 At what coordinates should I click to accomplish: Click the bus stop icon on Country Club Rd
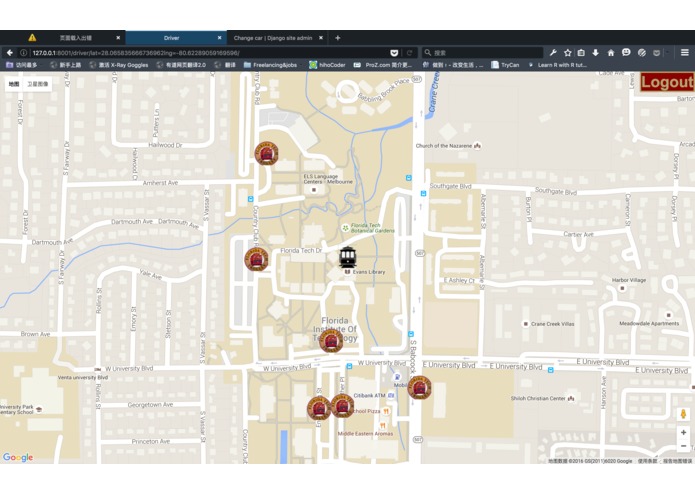click(251, 199)
